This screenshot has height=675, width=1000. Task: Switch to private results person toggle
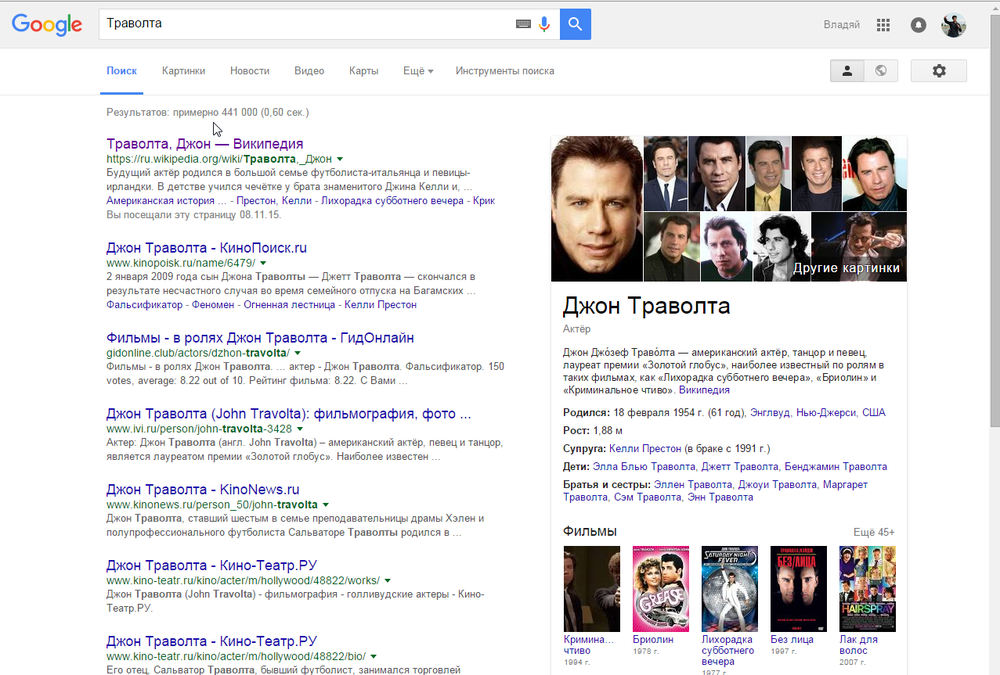pos(847,71)
